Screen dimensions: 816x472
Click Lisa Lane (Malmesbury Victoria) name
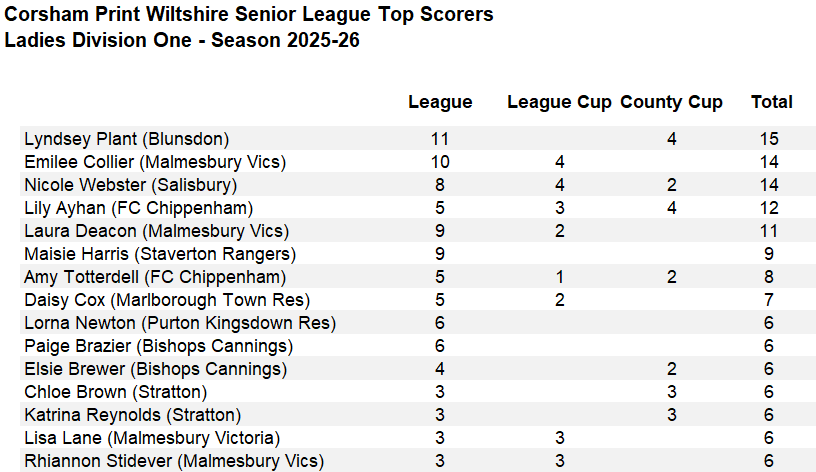[152, 438]
